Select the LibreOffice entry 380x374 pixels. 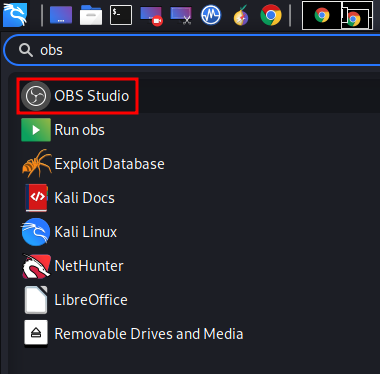91,300
